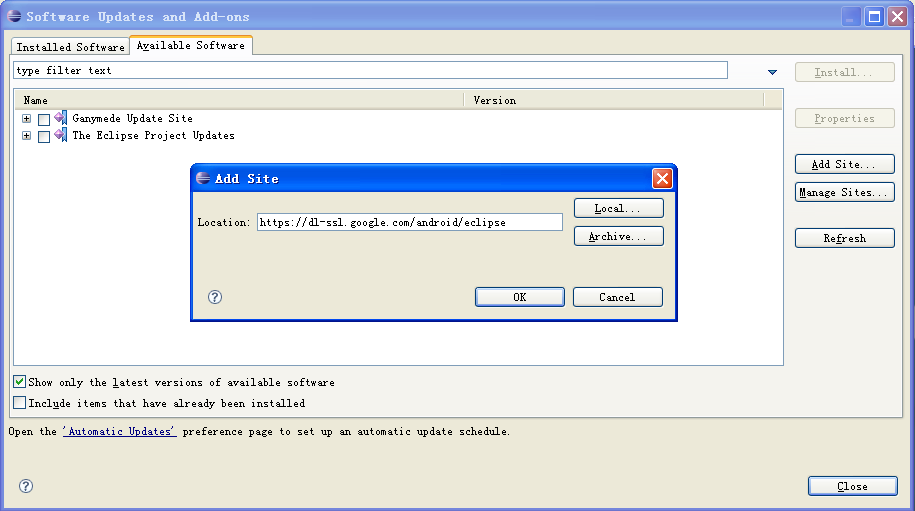This screenshot has height=511, width=915.
Task: Open the 'Automatic Updates' preference link
Action: [x=120, y=431]
